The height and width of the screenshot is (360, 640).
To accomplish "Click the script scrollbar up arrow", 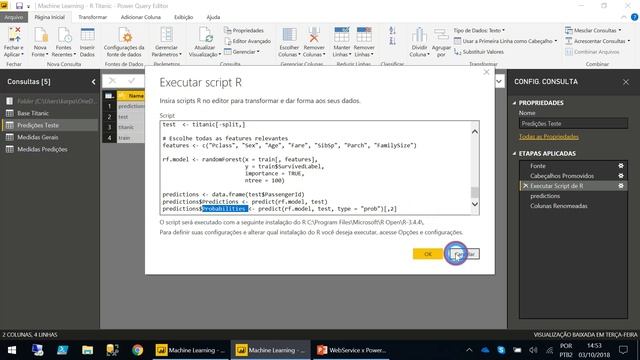I will 475,131.
